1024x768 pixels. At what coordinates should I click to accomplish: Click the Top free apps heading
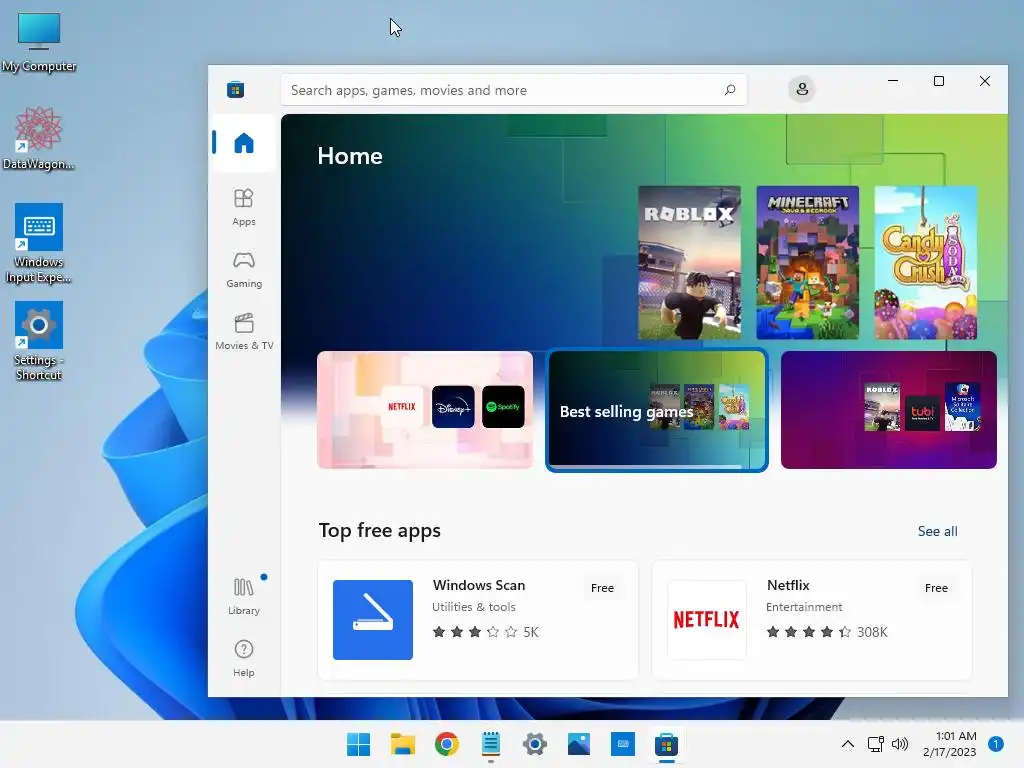click(x=379, y=530)
